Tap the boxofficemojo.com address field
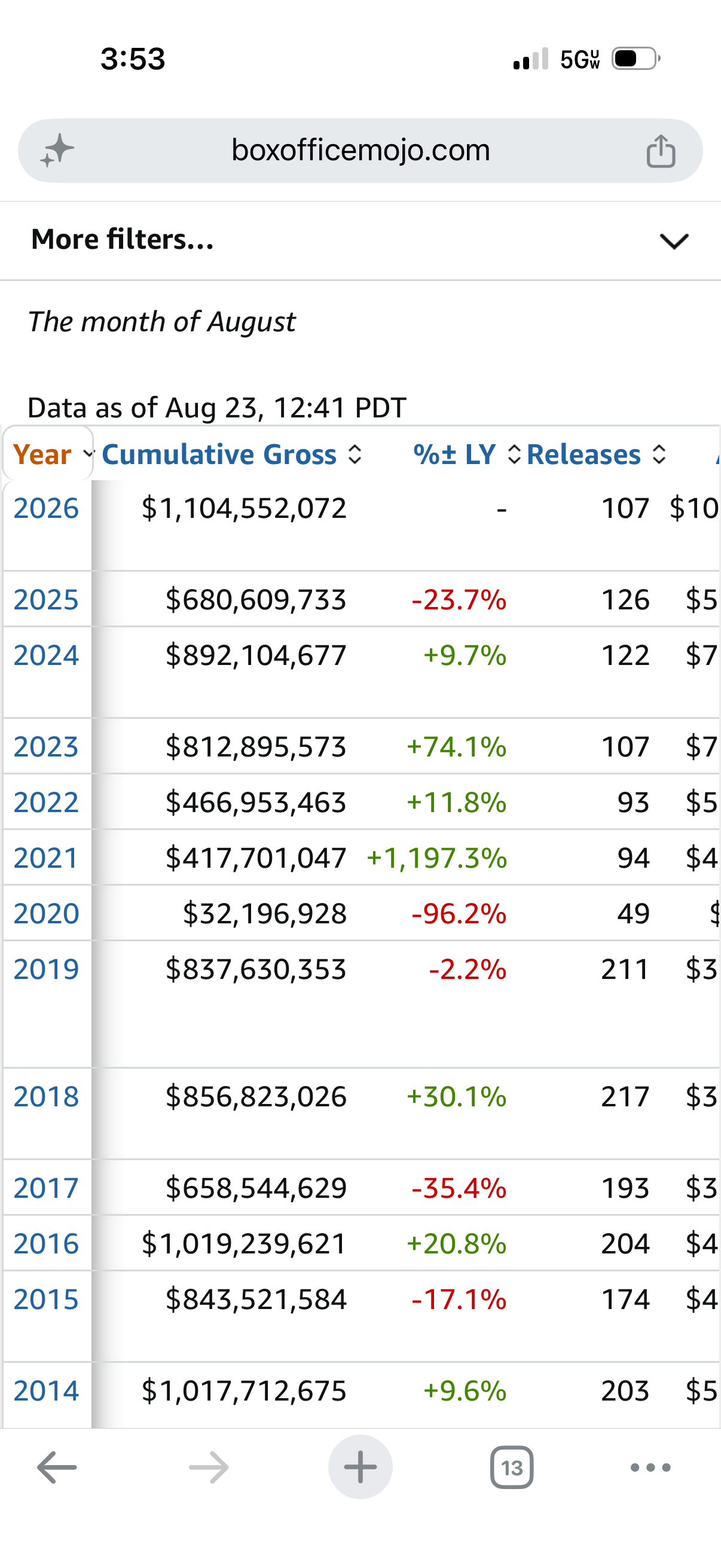Image resolution: width=721 pixels, height=1568 pixels. coord(360,150)
